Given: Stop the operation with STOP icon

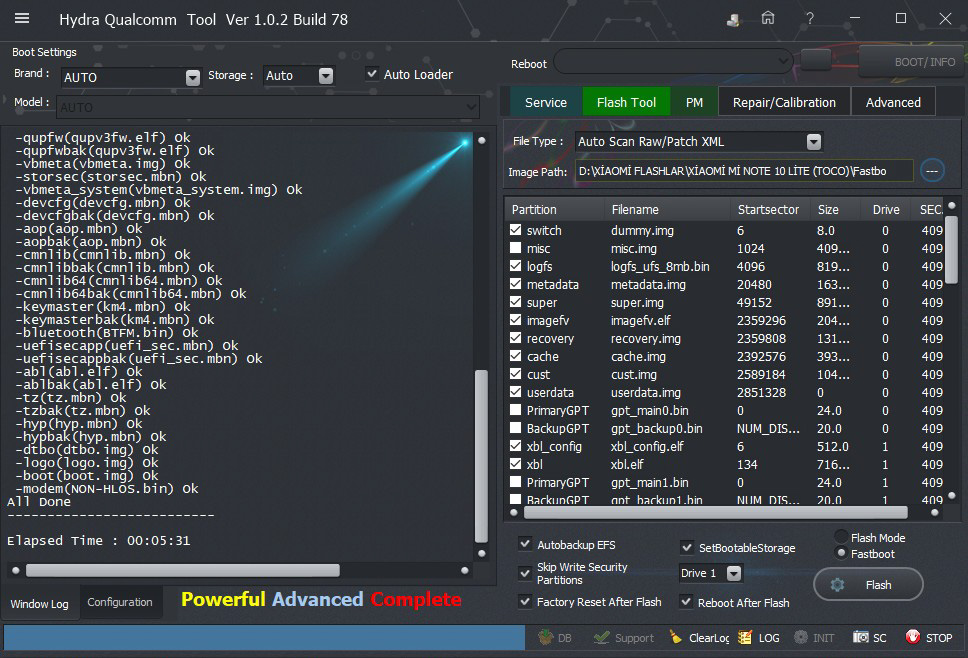Looking at the screenshot, I should pos(912,637).
